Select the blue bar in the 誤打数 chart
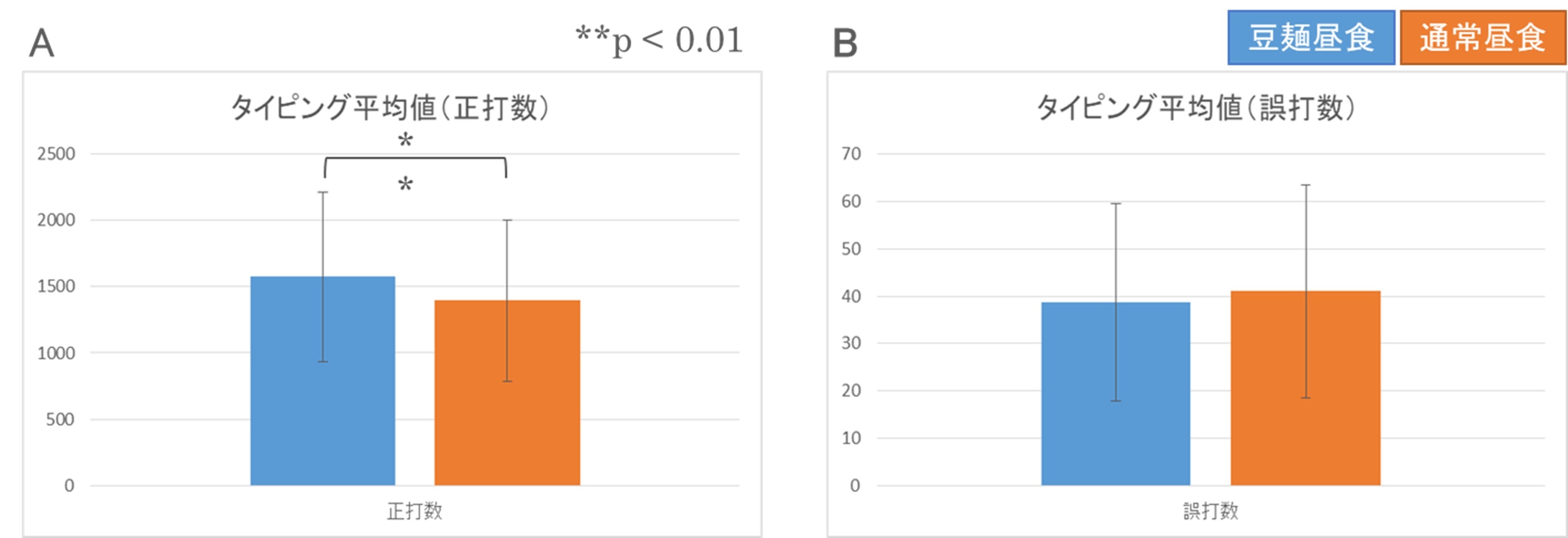The image size is (1568, 538). pyautogui.click(x=1115, y=438)
